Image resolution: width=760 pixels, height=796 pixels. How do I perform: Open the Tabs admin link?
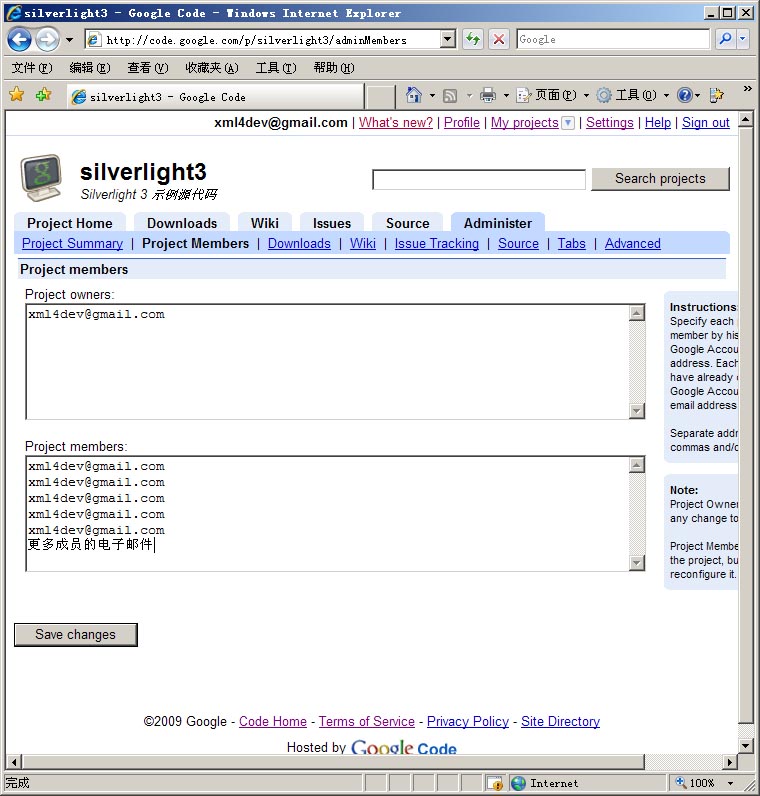(x=571, y=243)
